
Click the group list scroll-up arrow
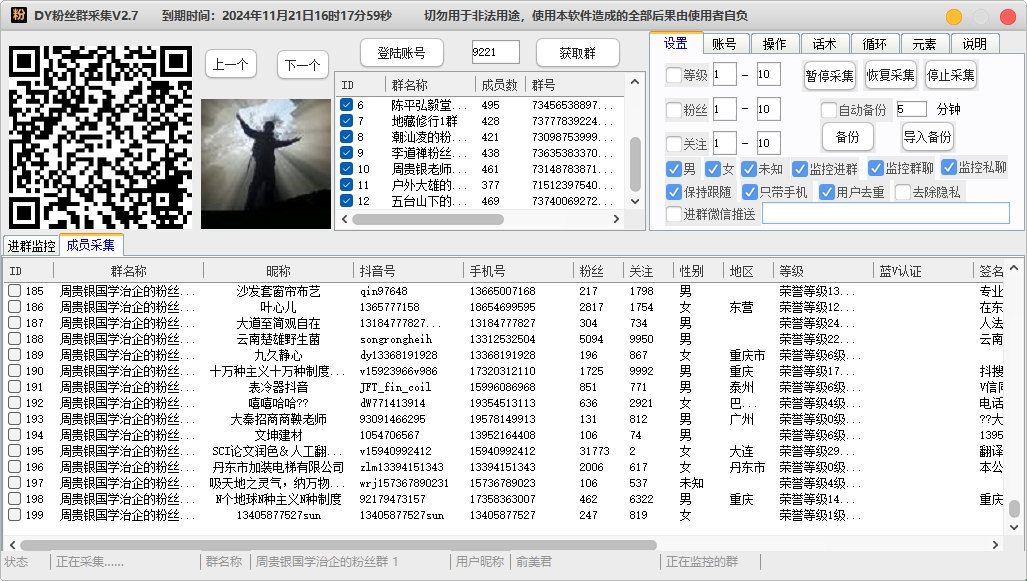[x=634, y=82]
